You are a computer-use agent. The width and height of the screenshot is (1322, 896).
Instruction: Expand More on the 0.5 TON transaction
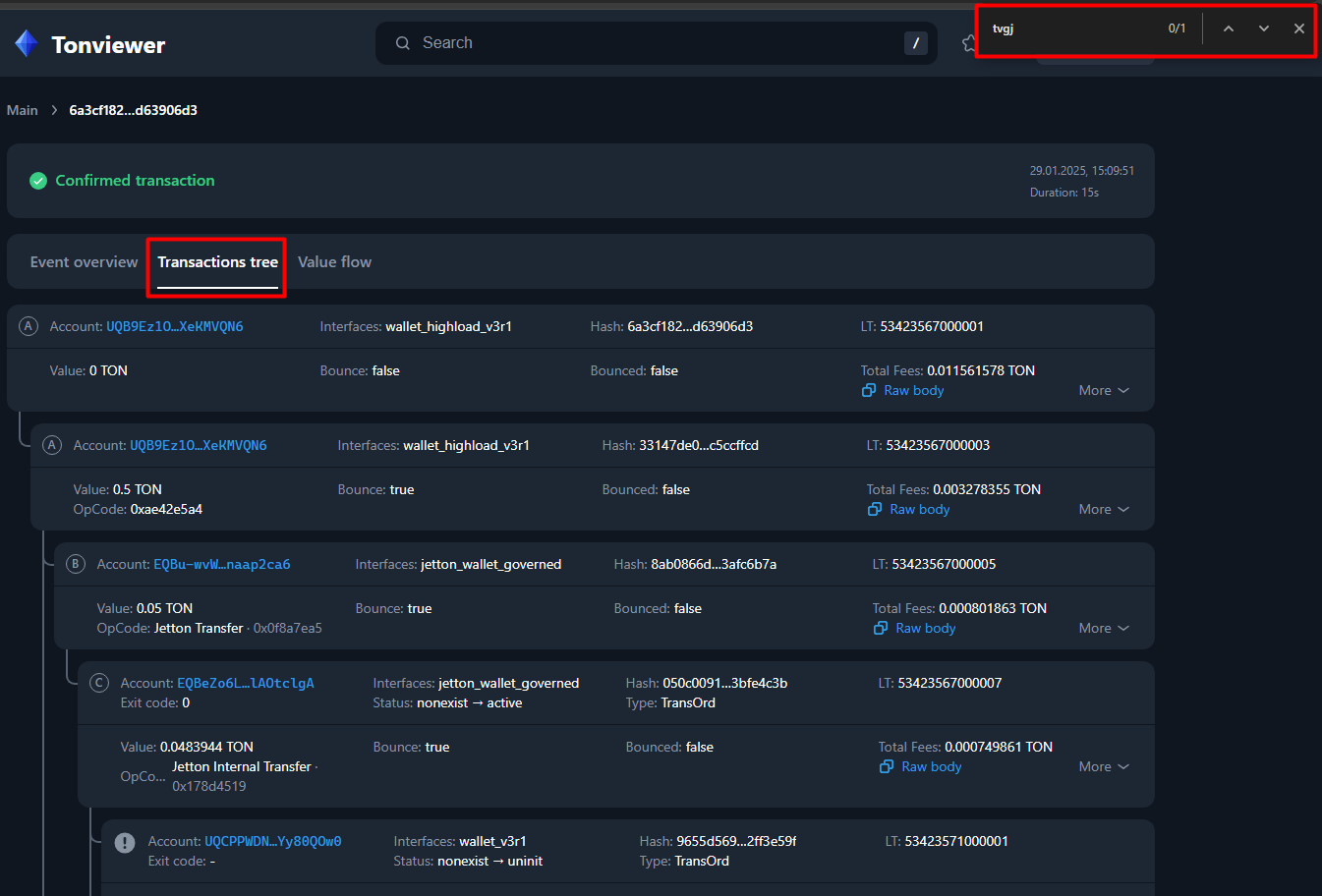click(1103, 509)
